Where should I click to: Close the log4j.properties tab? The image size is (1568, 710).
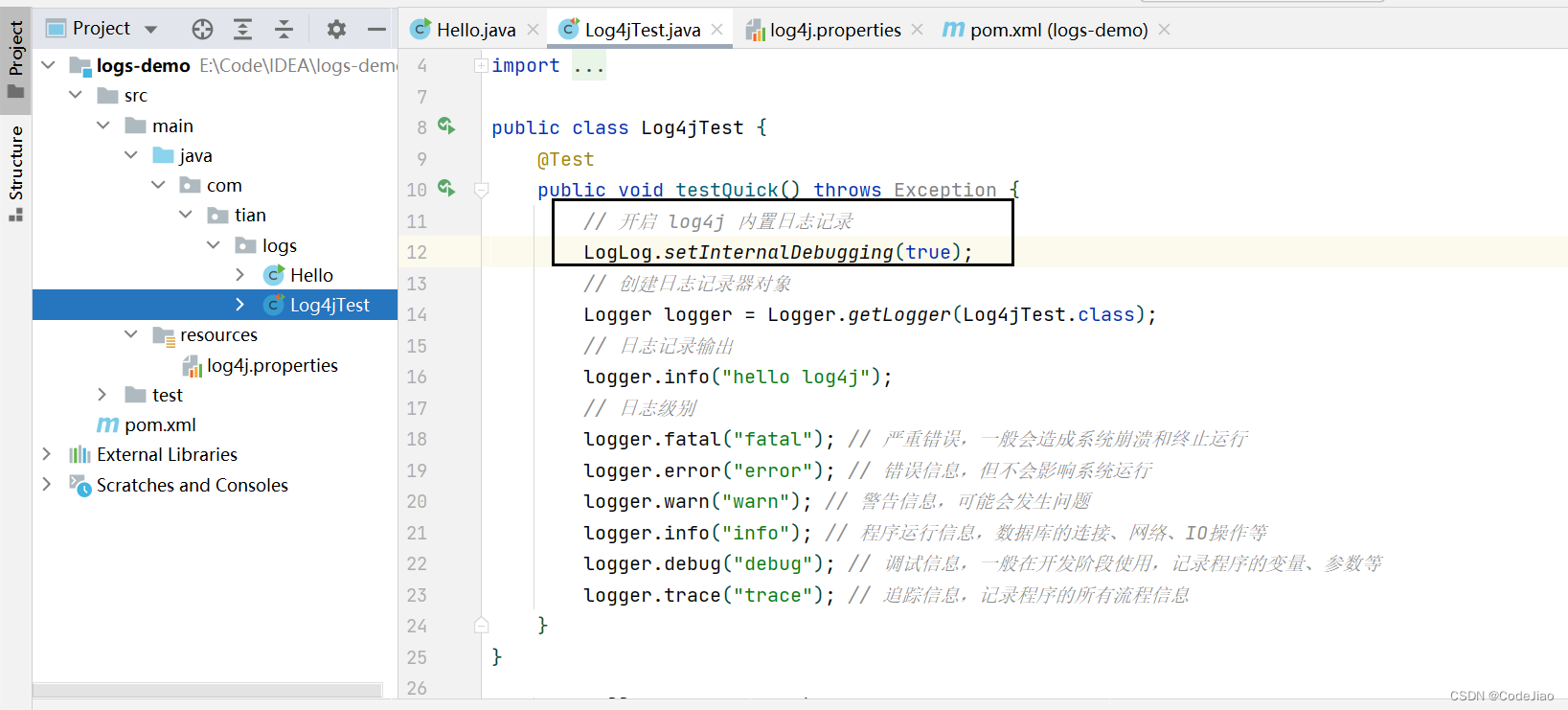[918, 30]
